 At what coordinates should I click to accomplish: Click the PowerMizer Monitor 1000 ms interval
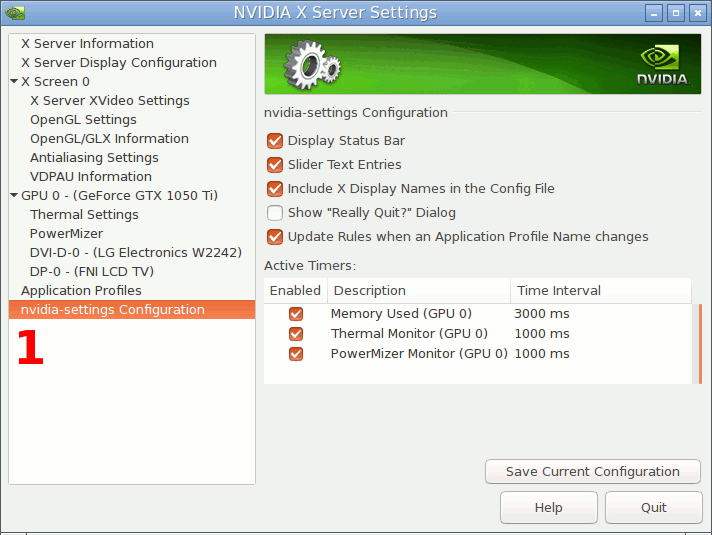tap(542, 354)
